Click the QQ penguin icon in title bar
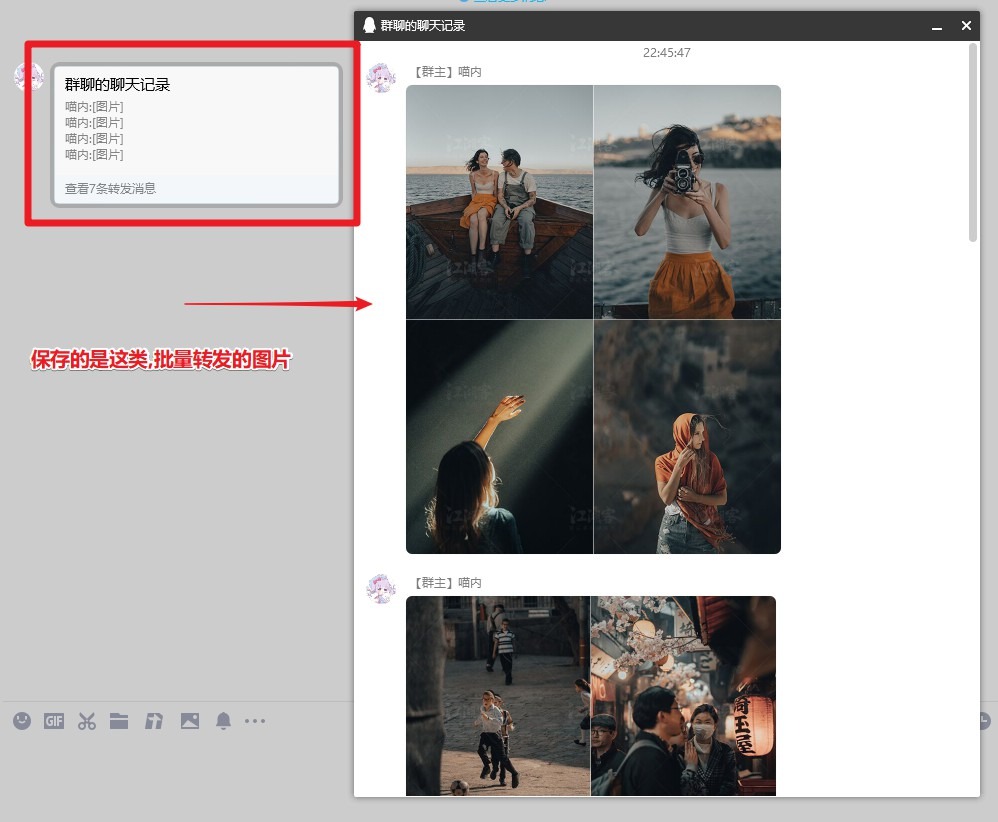The image size is (998, 822). 370,25
